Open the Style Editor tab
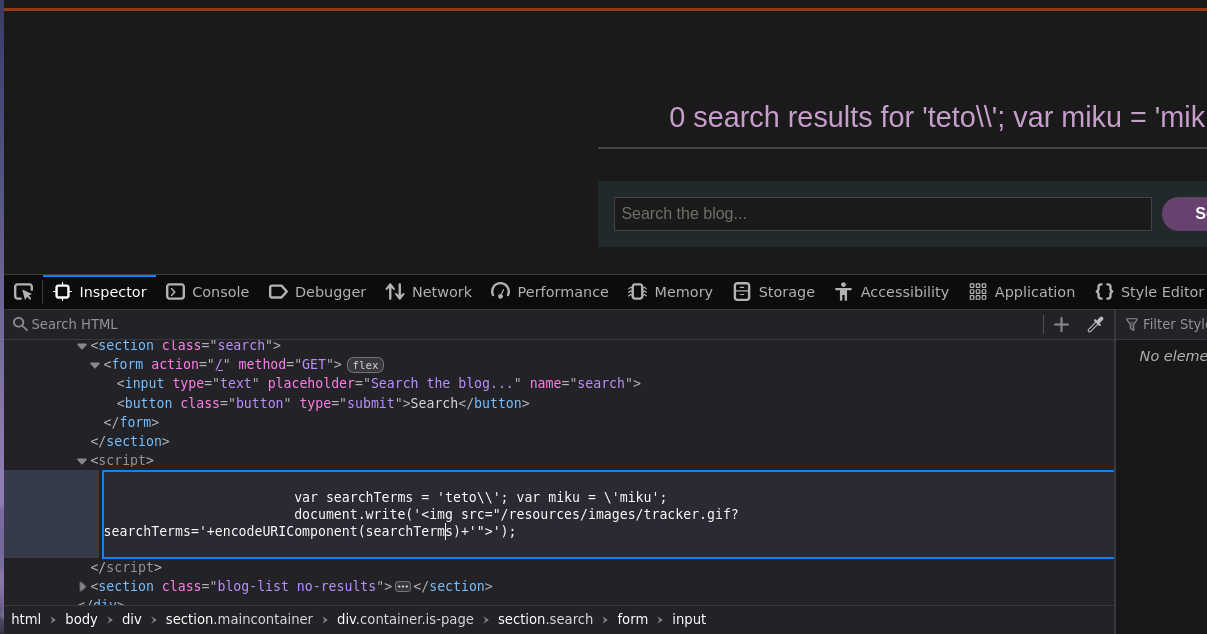The height and width of the screenshot is (634, 1207). [x=1148, y=292]
